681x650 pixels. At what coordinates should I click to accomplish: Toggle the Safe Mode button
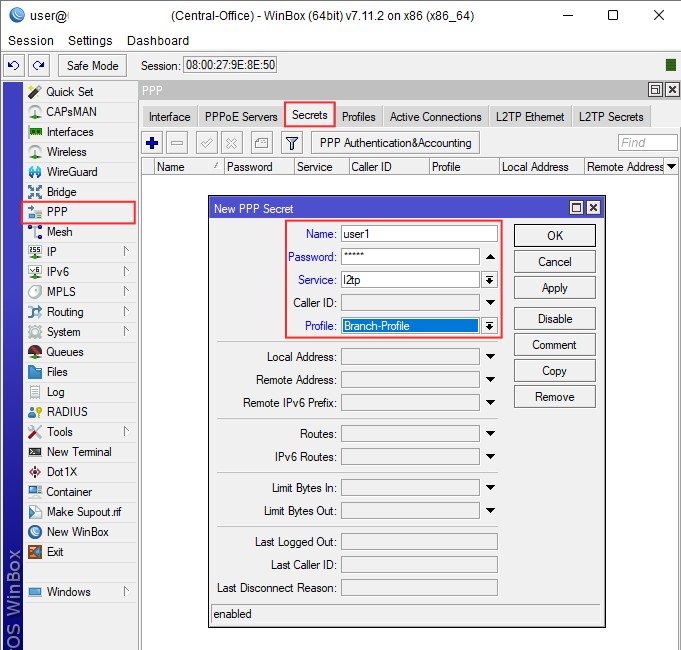coord(93,65)
